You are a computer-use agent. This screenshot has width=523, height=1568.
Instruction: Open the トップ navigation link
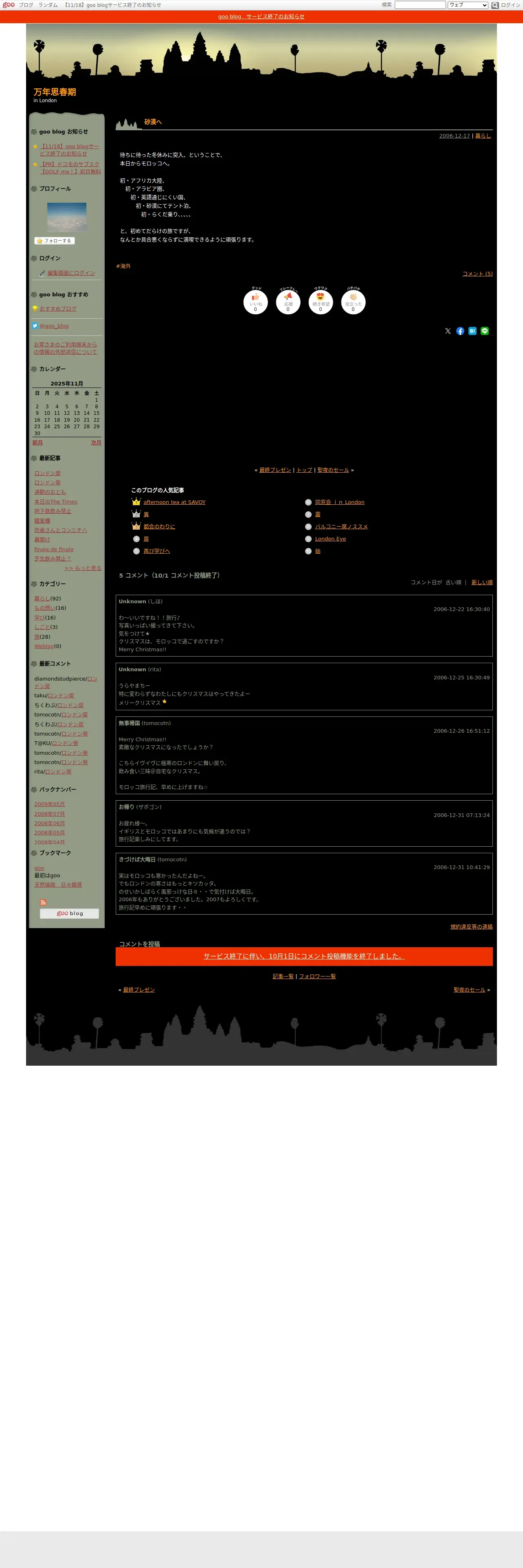point(304,470)
